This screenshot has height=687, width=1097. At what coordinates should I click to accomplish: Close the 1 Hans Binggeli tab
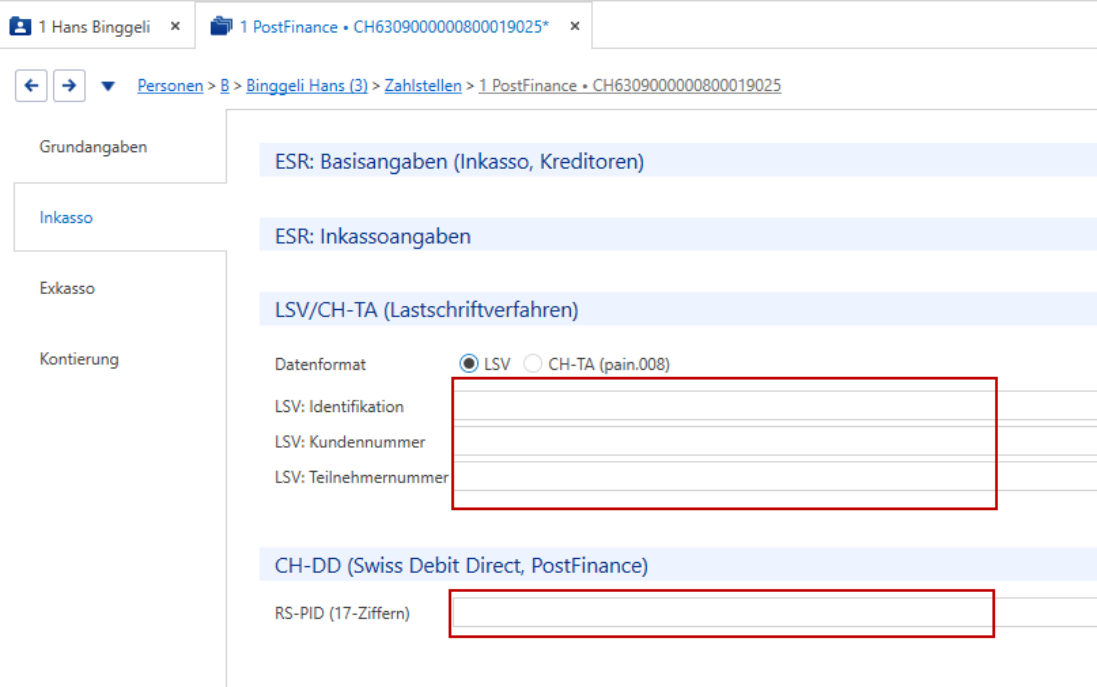[176, 26]
